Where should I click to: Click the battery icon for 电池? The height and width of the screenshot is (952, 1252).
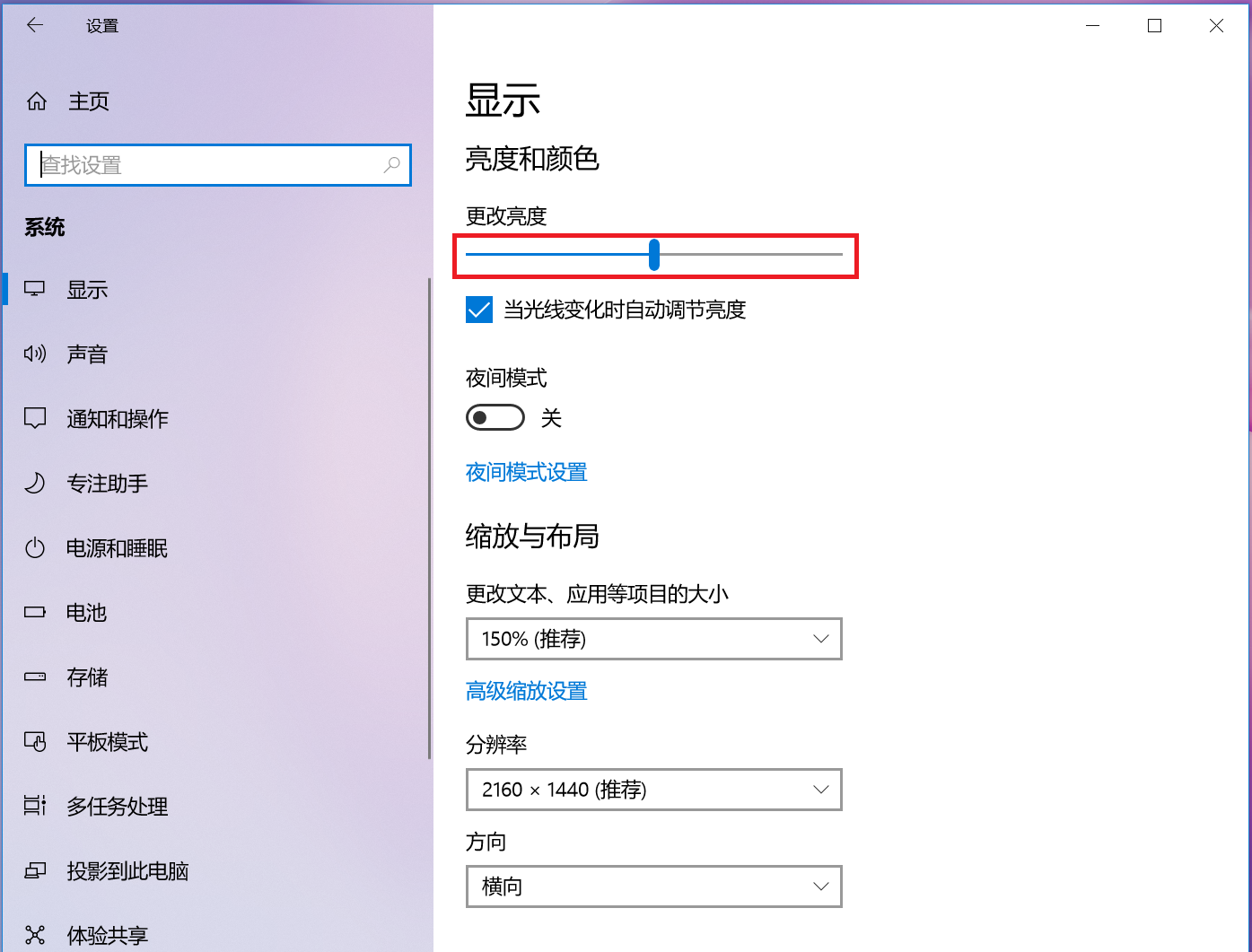(x=35, y=613)
